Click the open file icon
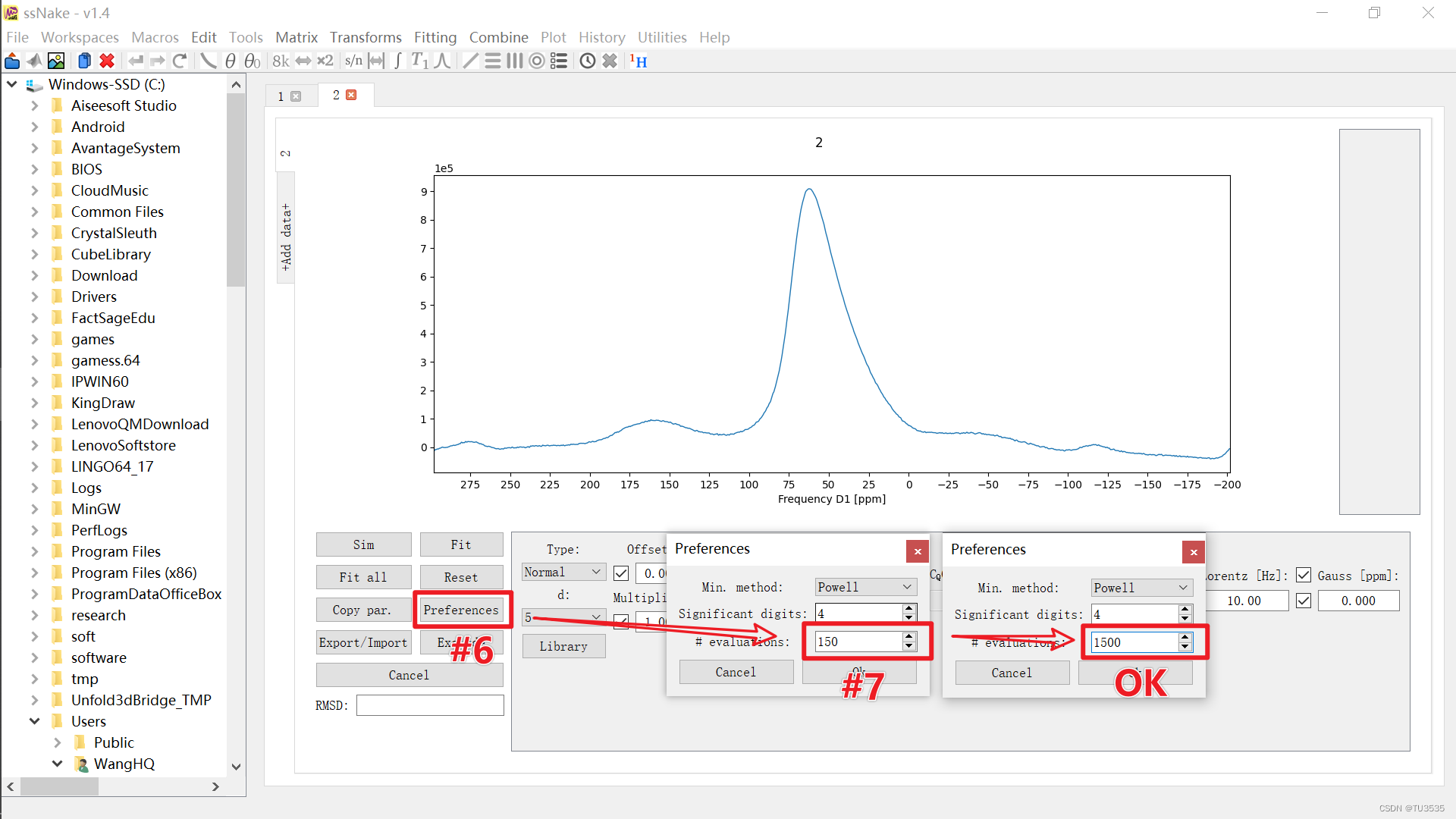Screen dimensions: 1456x819 pos(12,61)
